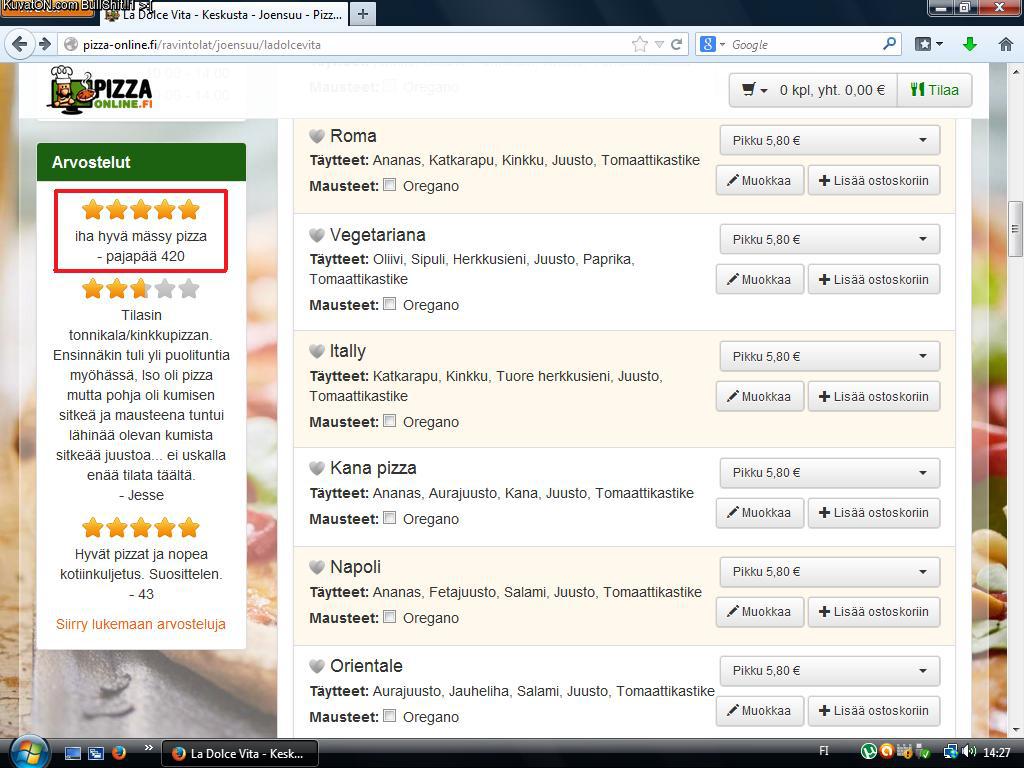
Task: Open a new browser tab
Action: pyautogui.click(x=362, y=13)
